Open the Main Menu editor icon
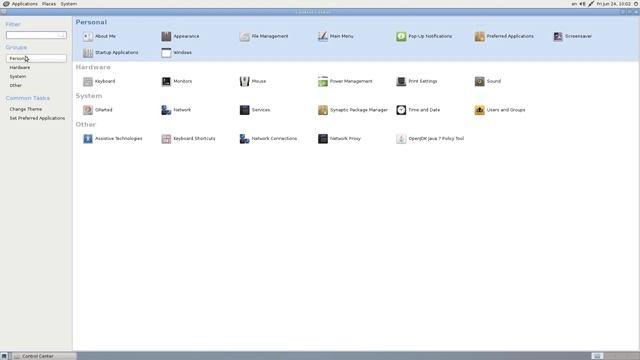Image resolution: width=640 pixels, height=360 pixels. point(323,36)
